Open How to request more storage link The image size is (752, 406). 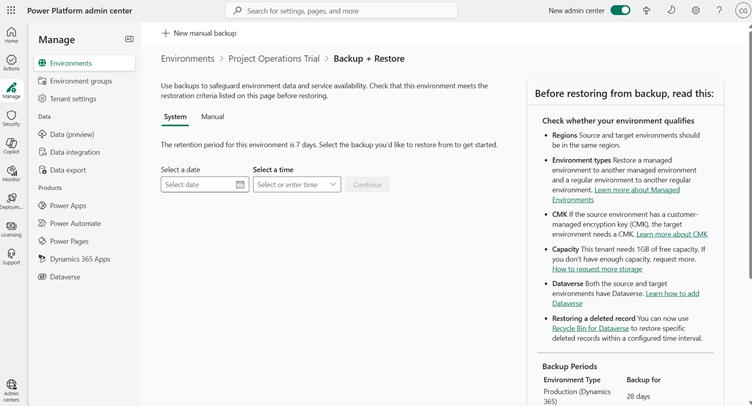tap(597, 269)
